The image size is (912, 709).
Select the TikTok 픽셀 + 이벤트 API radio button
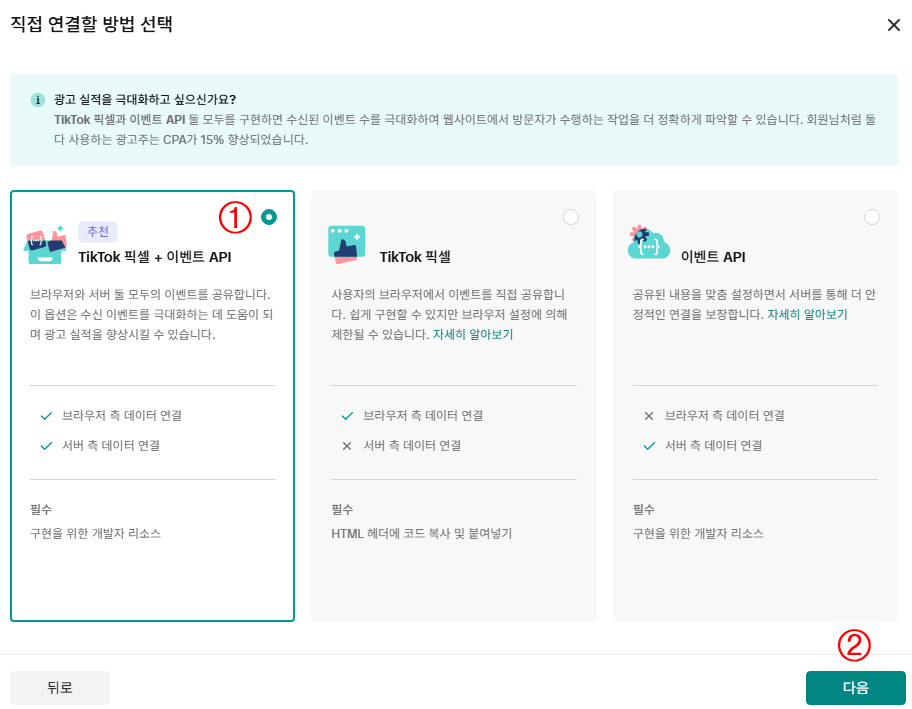[x=269, y=217]
